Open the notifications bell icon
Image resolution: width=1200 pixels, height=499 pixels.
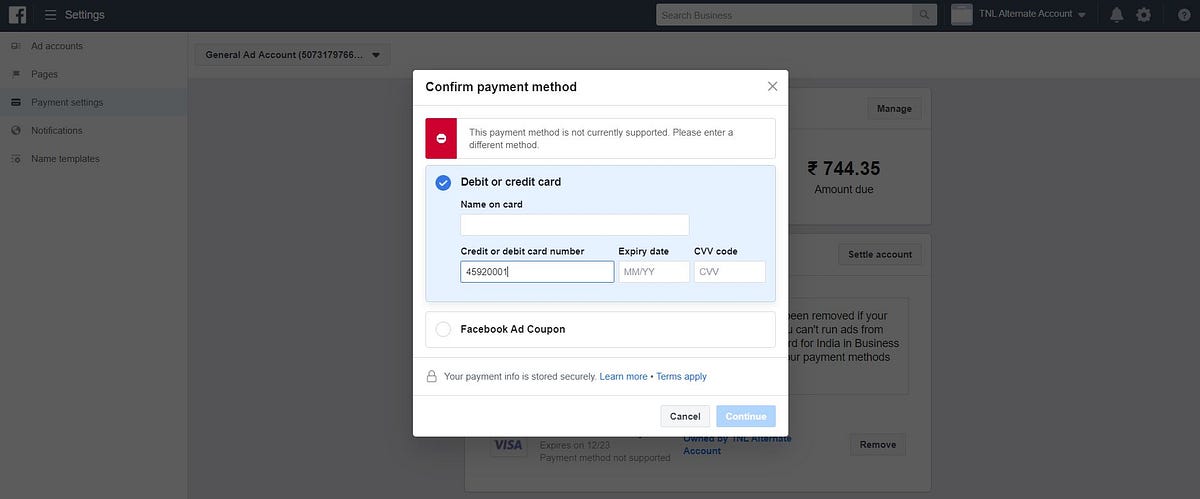[1117, 15]
